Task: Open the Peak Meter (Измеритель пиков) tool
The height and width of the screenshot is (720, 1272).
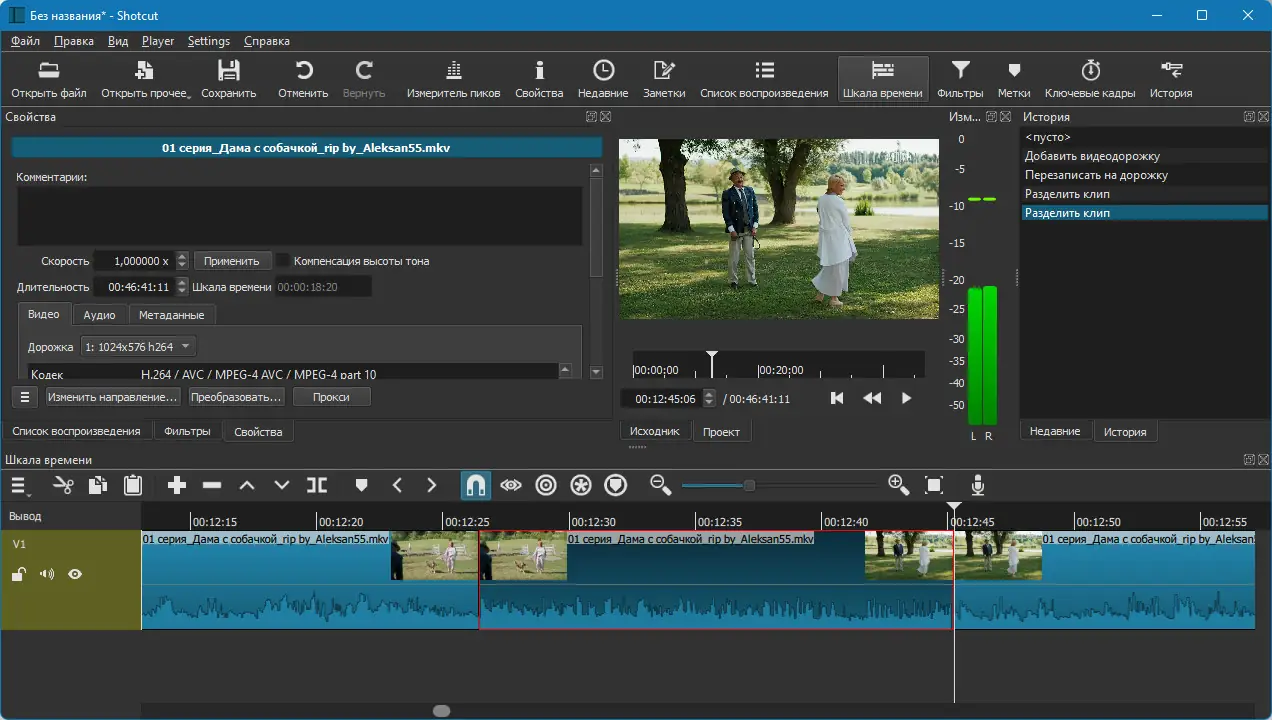Action: [453, 79]
